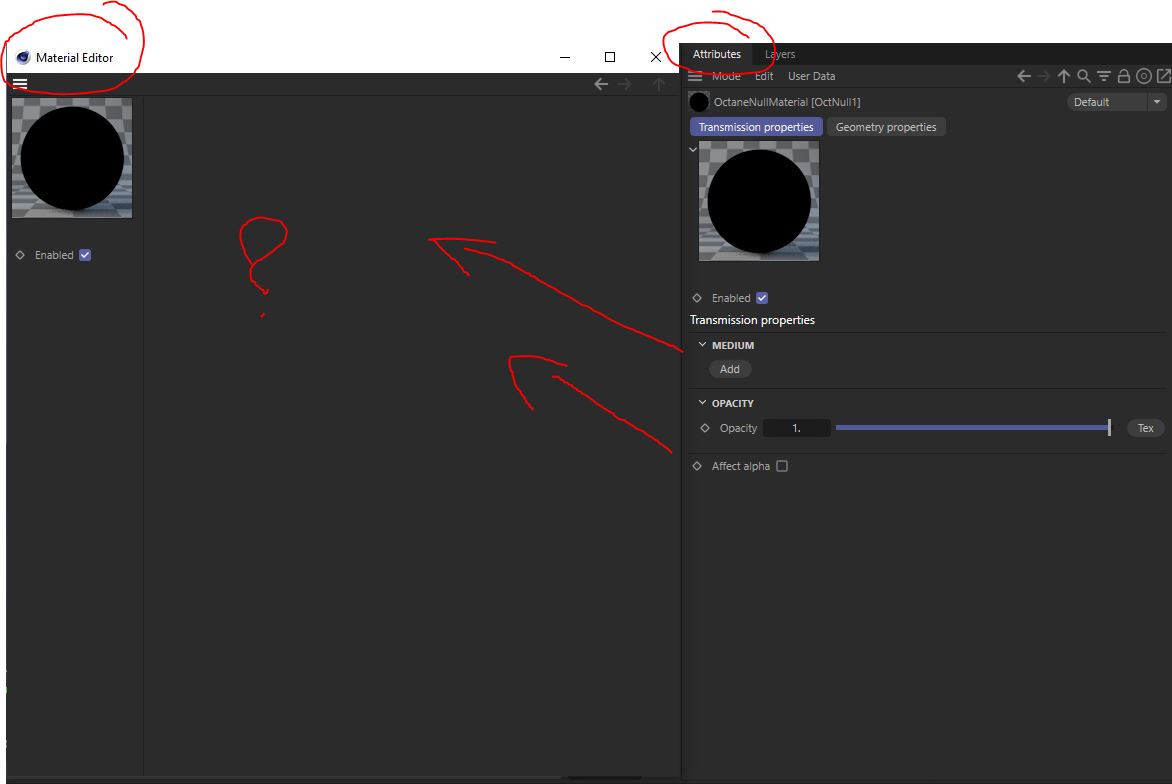Switch to the Attributes tab
The image size is (1172, 784).
click(716, 54)
